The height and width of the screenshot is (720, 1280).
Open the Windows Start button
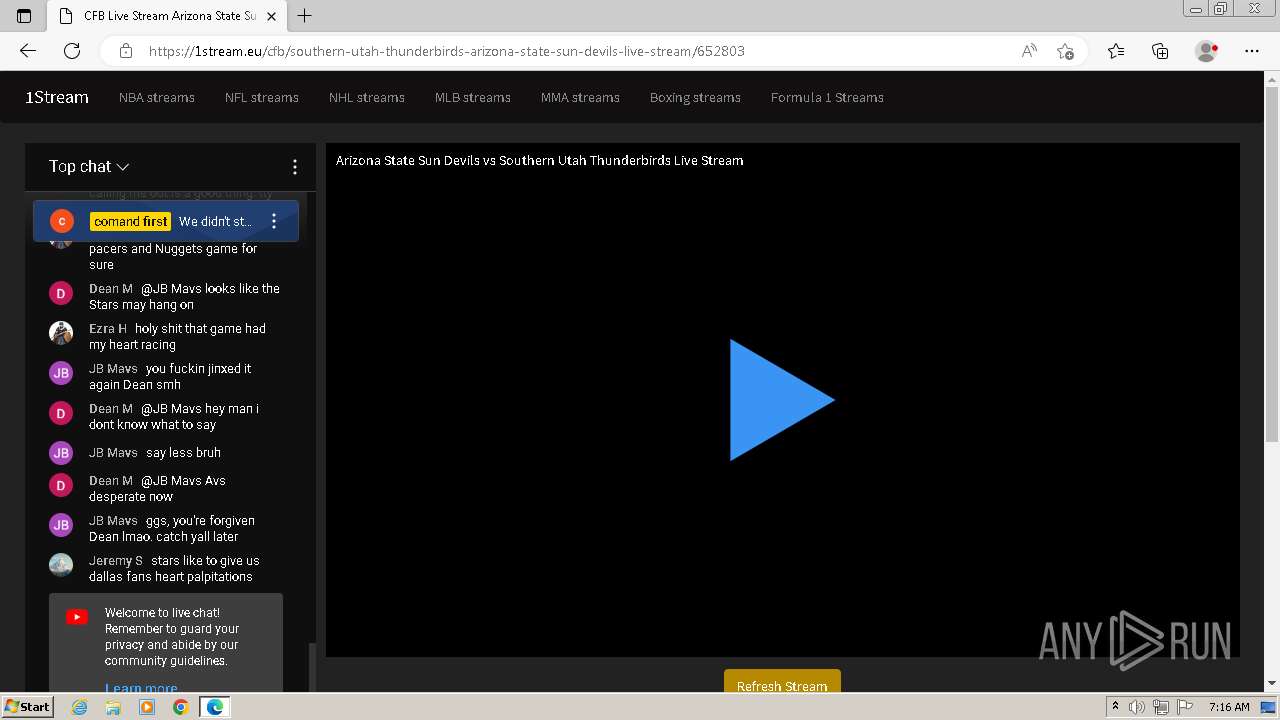[27, 707]
